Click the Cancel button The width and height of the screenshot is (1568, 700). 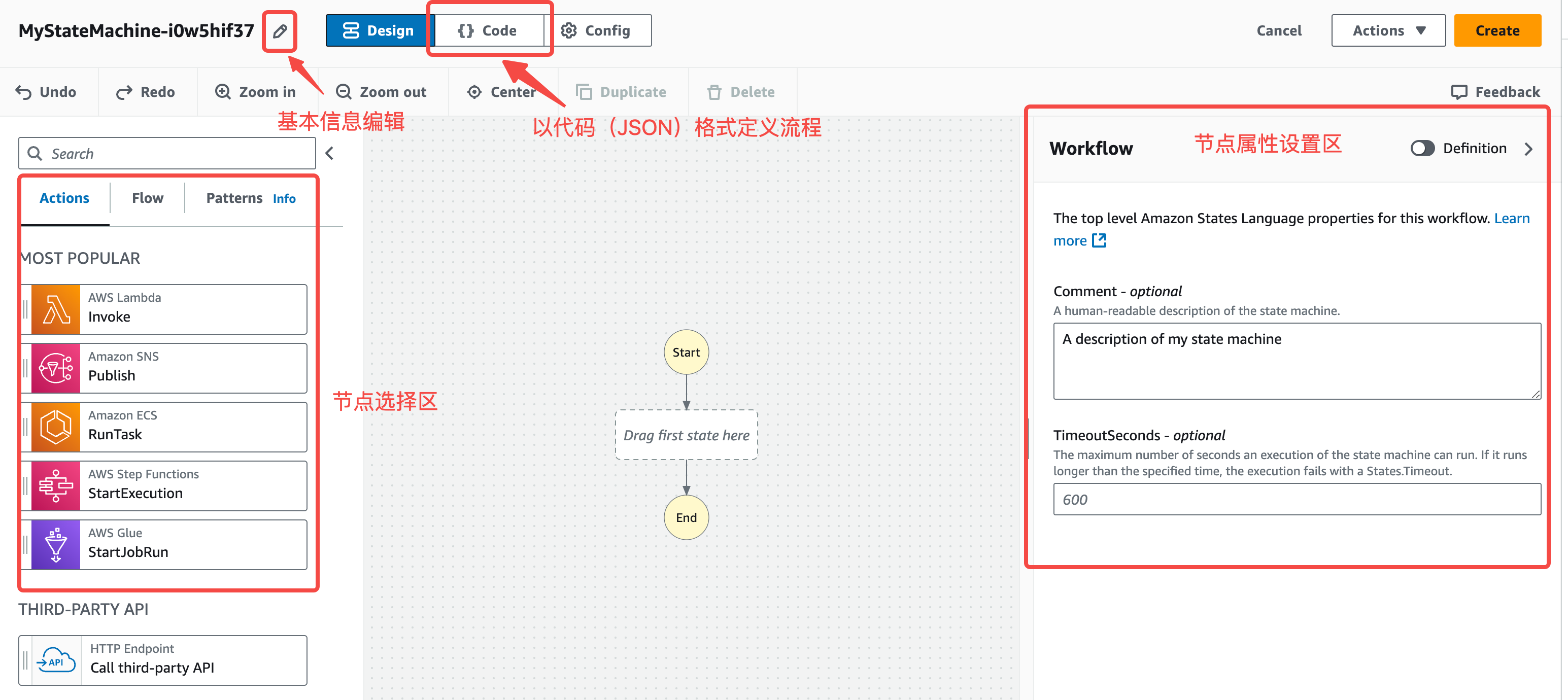(1279, 30)
